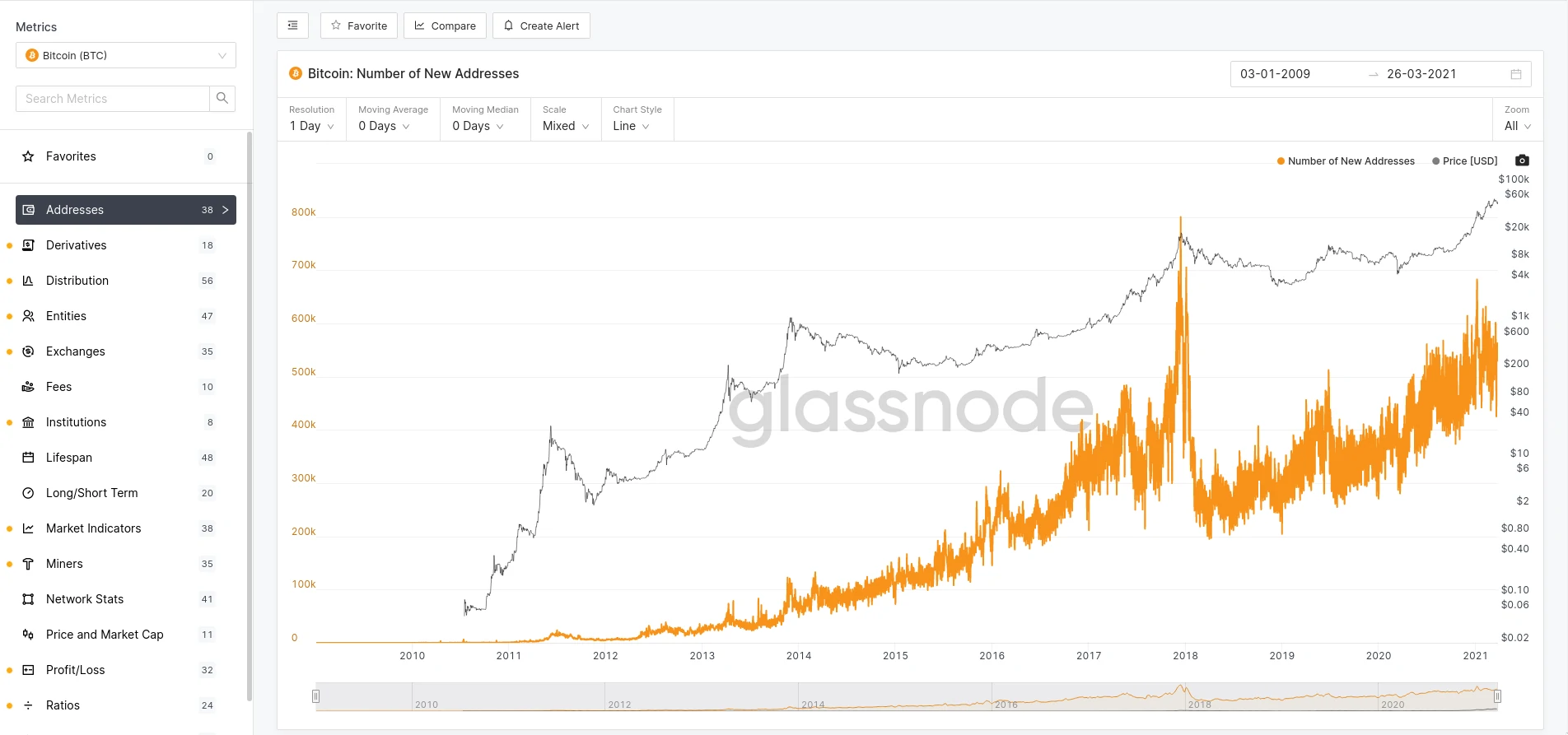Click the Market Indicators line chart icon
Image resolution: width=1568 pixels, height=735 pixels.
(28, 528)
